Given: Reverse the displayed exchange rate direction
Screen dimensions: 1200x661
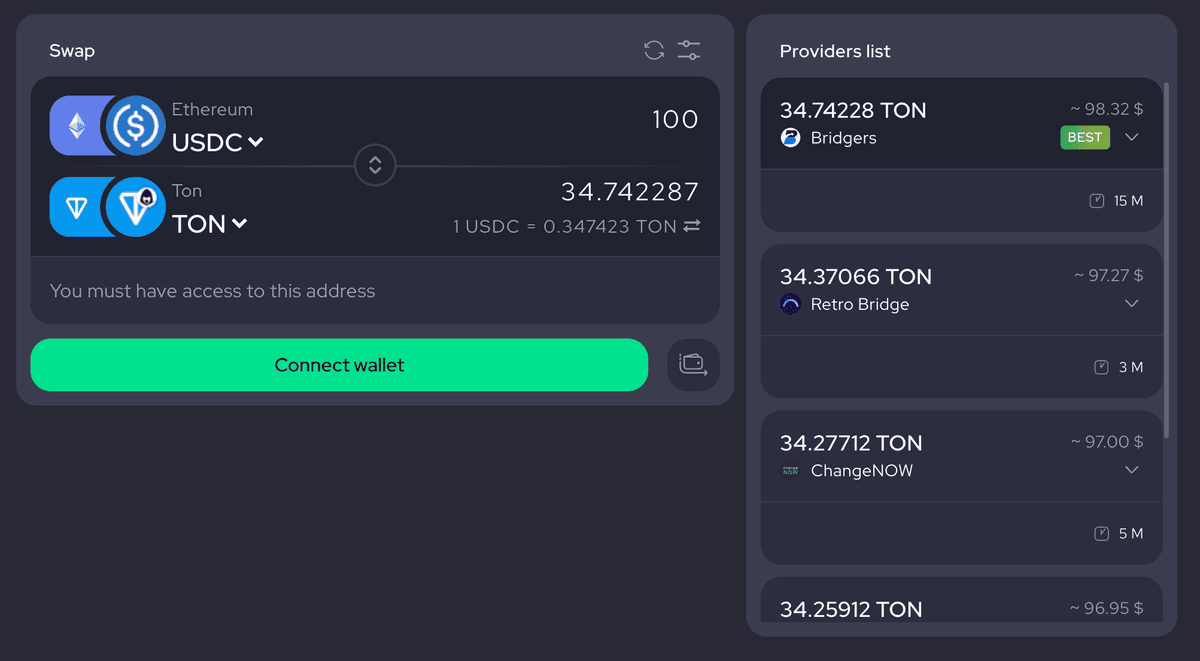Looking at the screenshot, I should pos(693,226).
